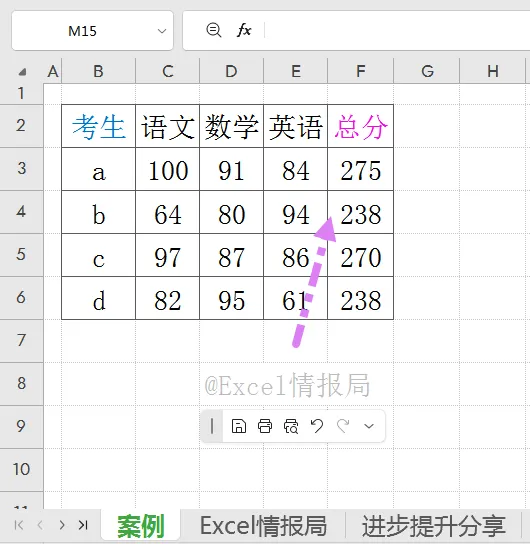Expand the quick access toolbar chevron
The height and width of the screenshot is (544, 530).
click(369, 426)
